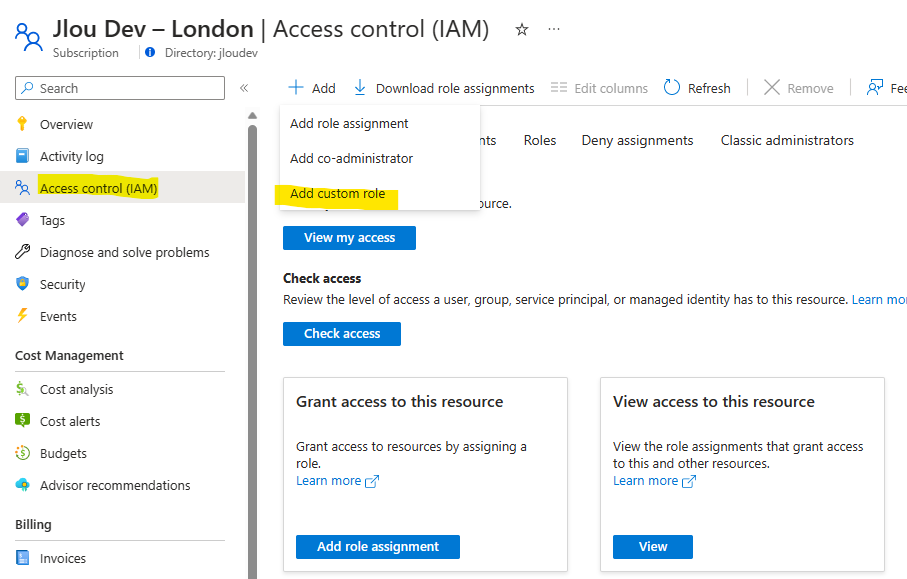Screen dimensions: 907x579
Task: Click the Overview key icon
Action: click(23, 124)
